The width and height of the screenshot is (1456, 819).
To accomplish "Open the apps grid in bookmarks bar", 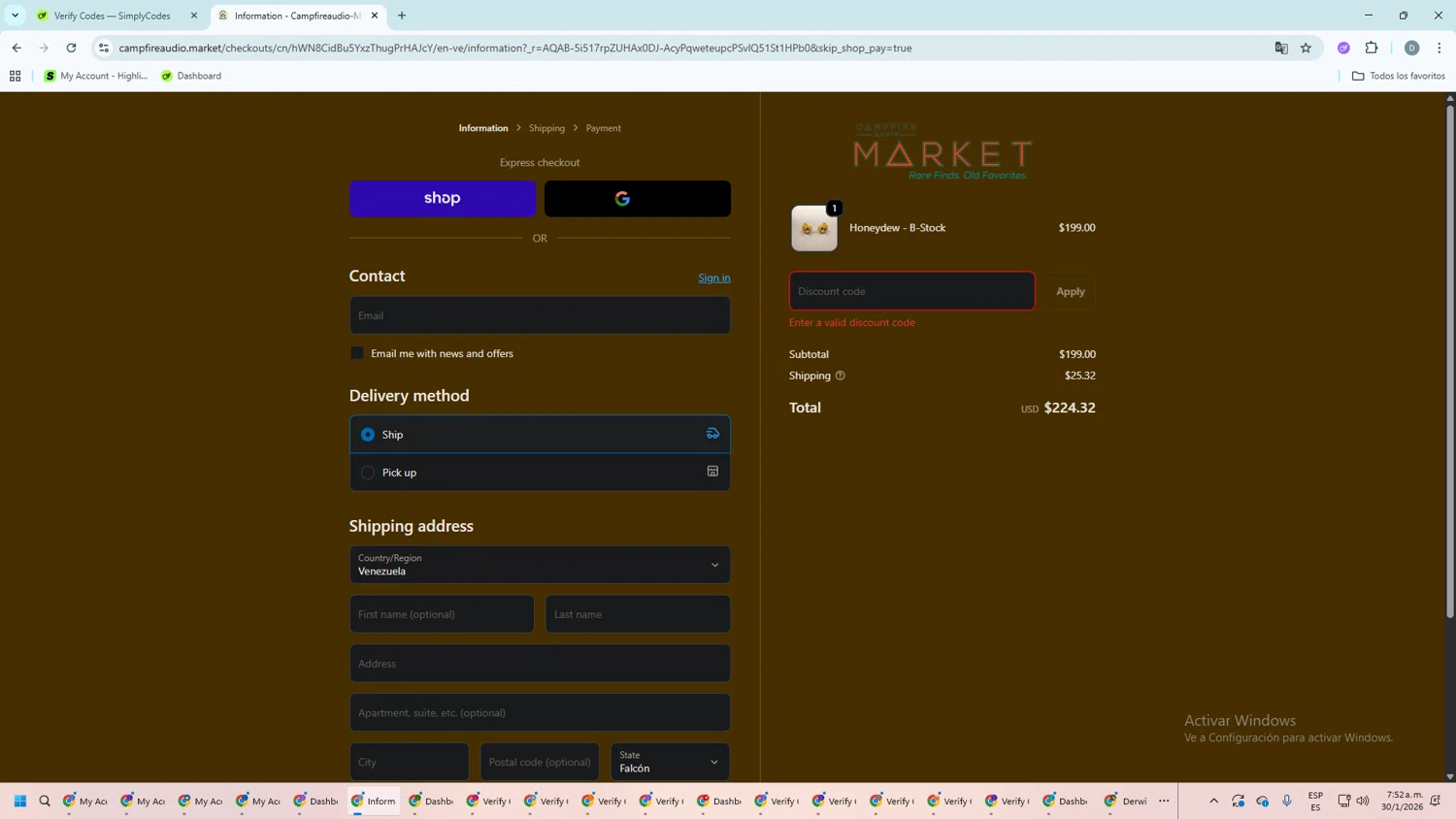I will [15, 76].
